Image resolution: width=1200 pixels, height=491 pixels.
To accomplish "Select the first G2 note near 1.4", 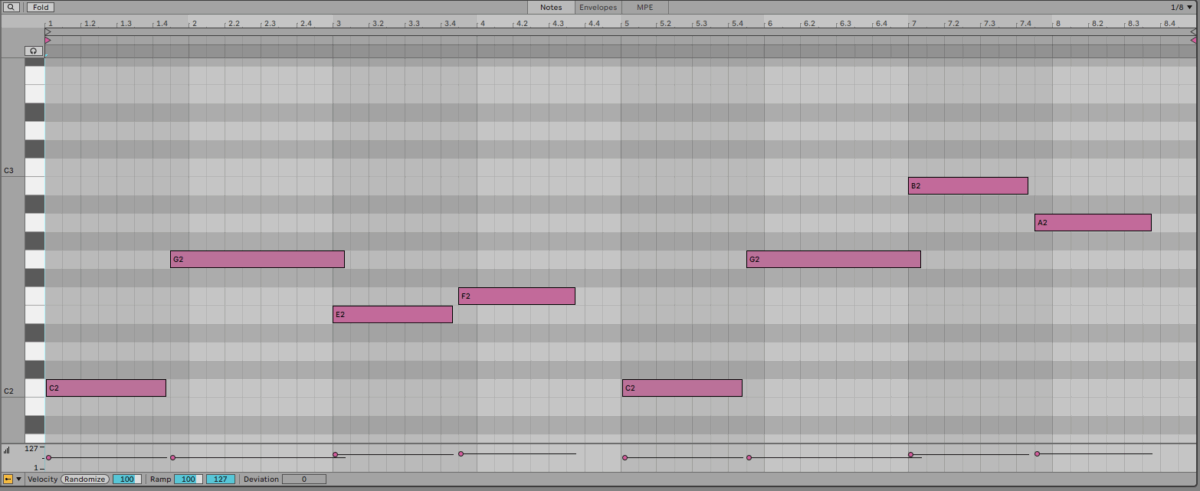I will (x=257, y=259).
